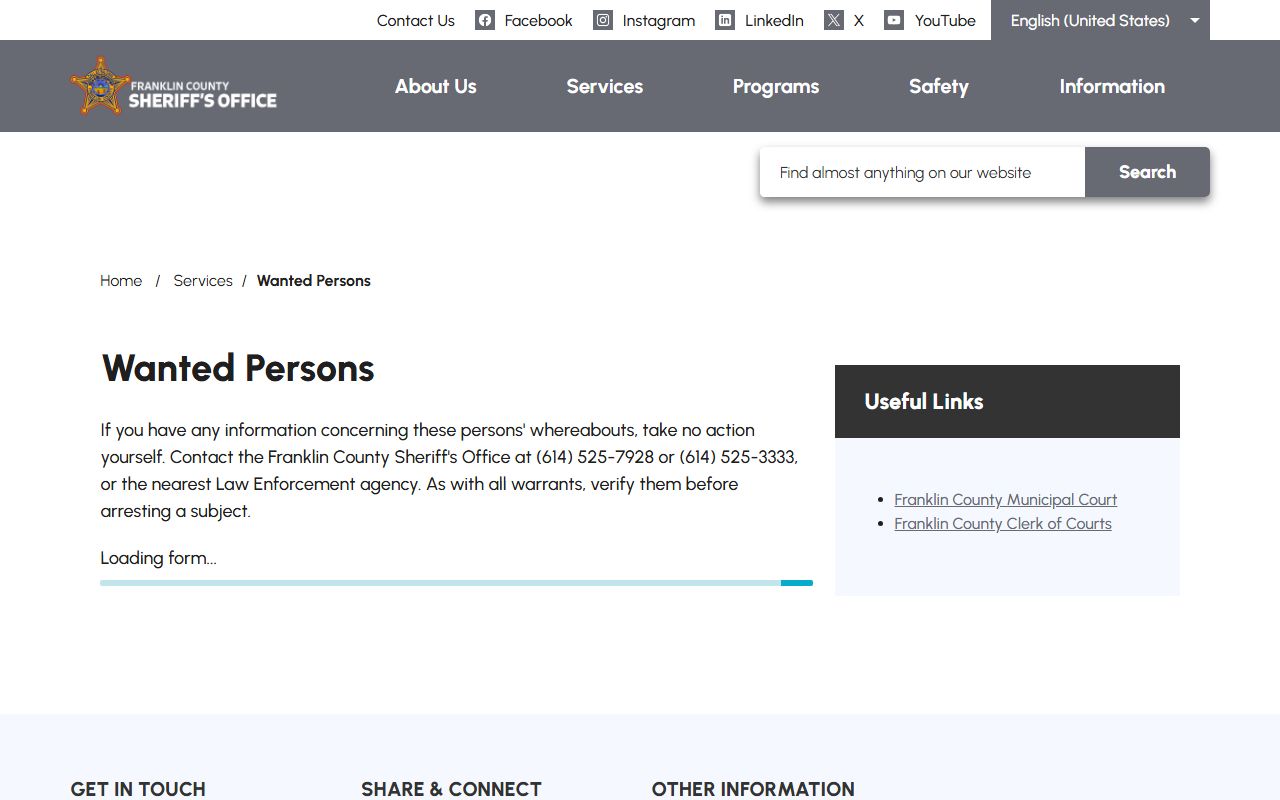Open the Instagram icon link
1280x800 pixels.
click(603, 20)
